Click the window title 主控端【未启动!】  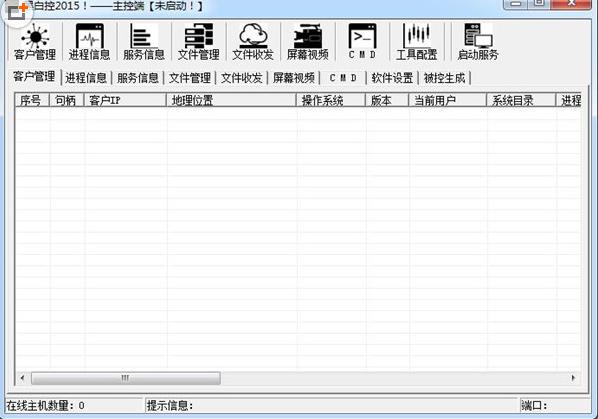pos(158,6)
